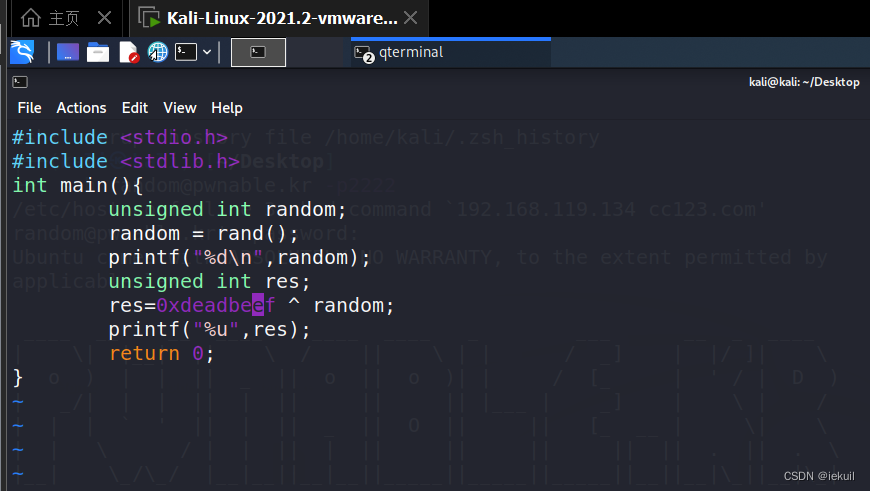
Task: Click the terminal window title icon
Action: click(20, 82)
